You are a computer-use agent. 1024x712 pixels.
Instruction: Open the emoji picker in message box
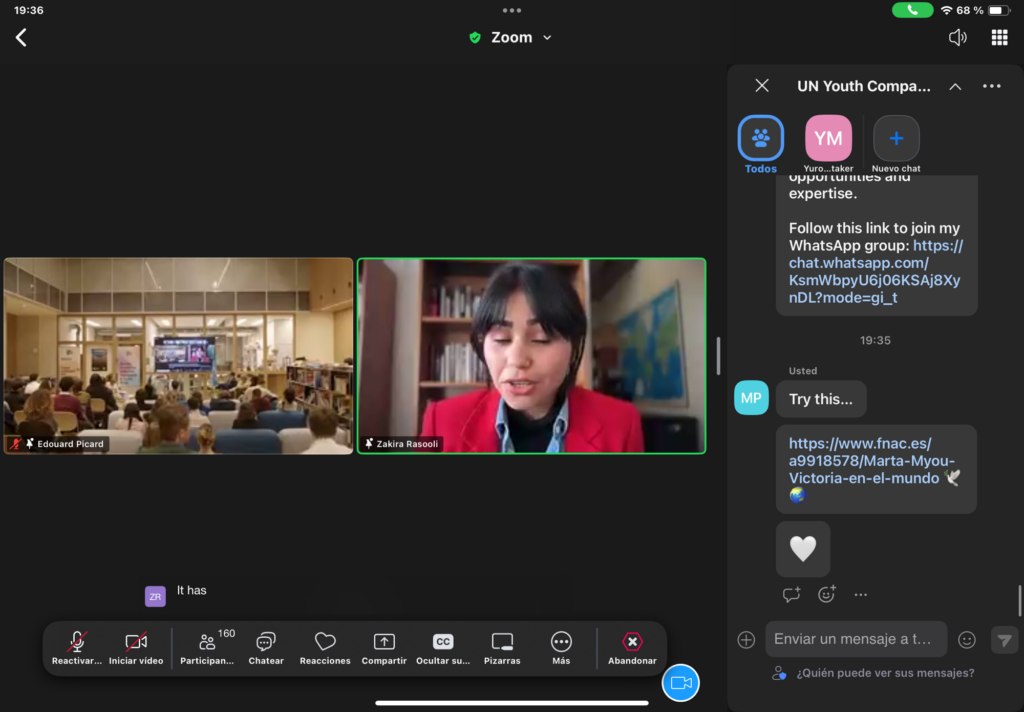click(x=966, y=640)
